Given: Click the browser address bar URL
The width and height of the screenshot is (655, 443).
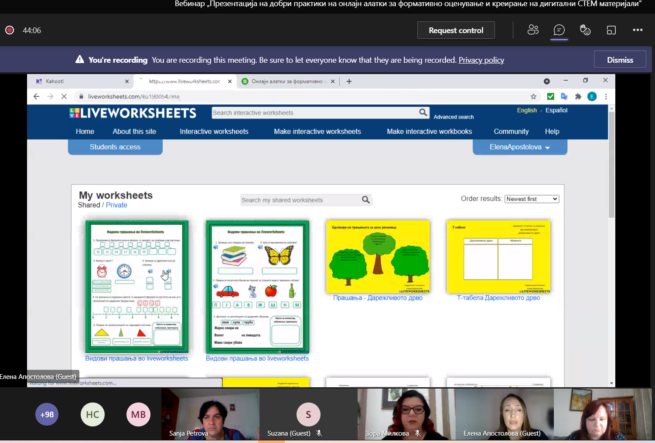Looking at the screenshot, I should coord(134,97).
